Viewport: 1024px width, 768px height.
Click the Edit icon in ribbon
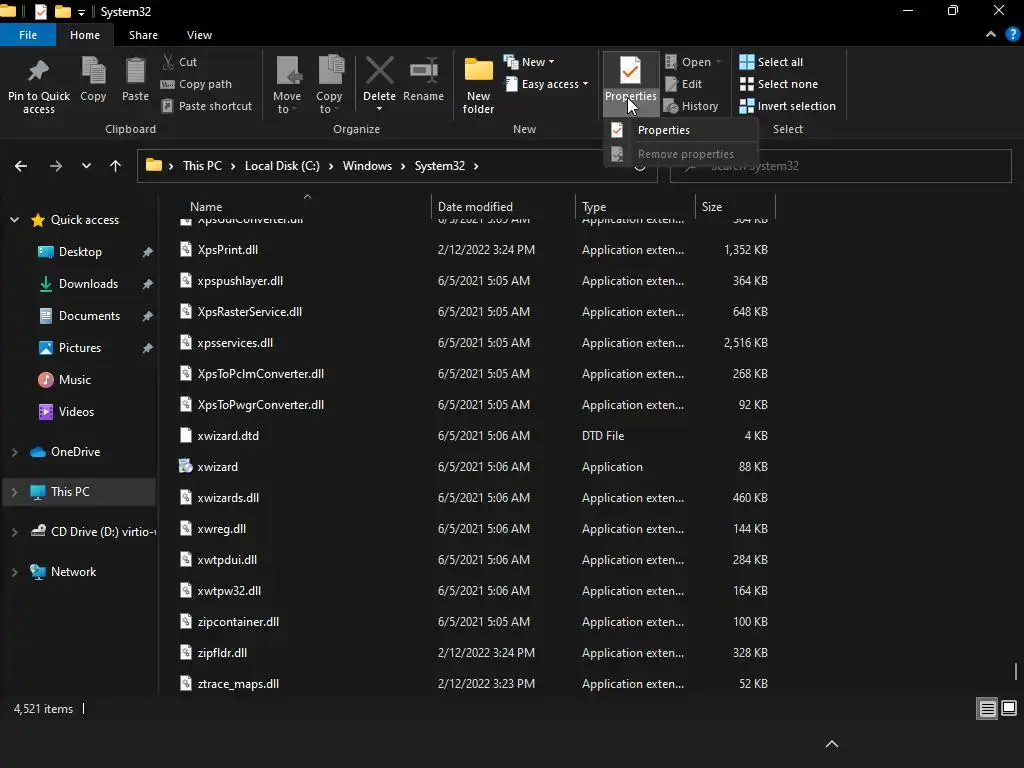pyautogui.click(x=671, y=84)
